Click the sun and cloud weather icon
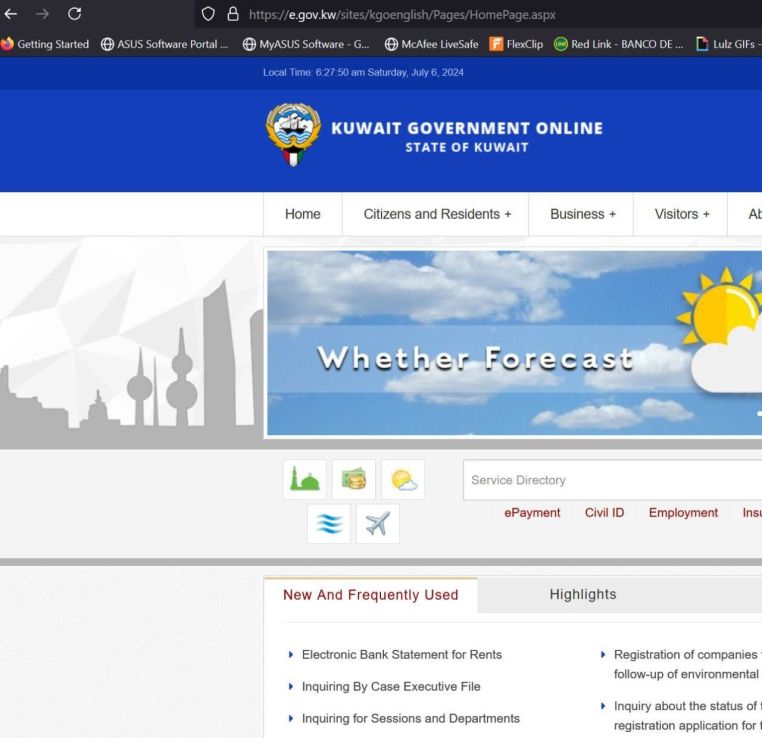 [x=402, y=480]
